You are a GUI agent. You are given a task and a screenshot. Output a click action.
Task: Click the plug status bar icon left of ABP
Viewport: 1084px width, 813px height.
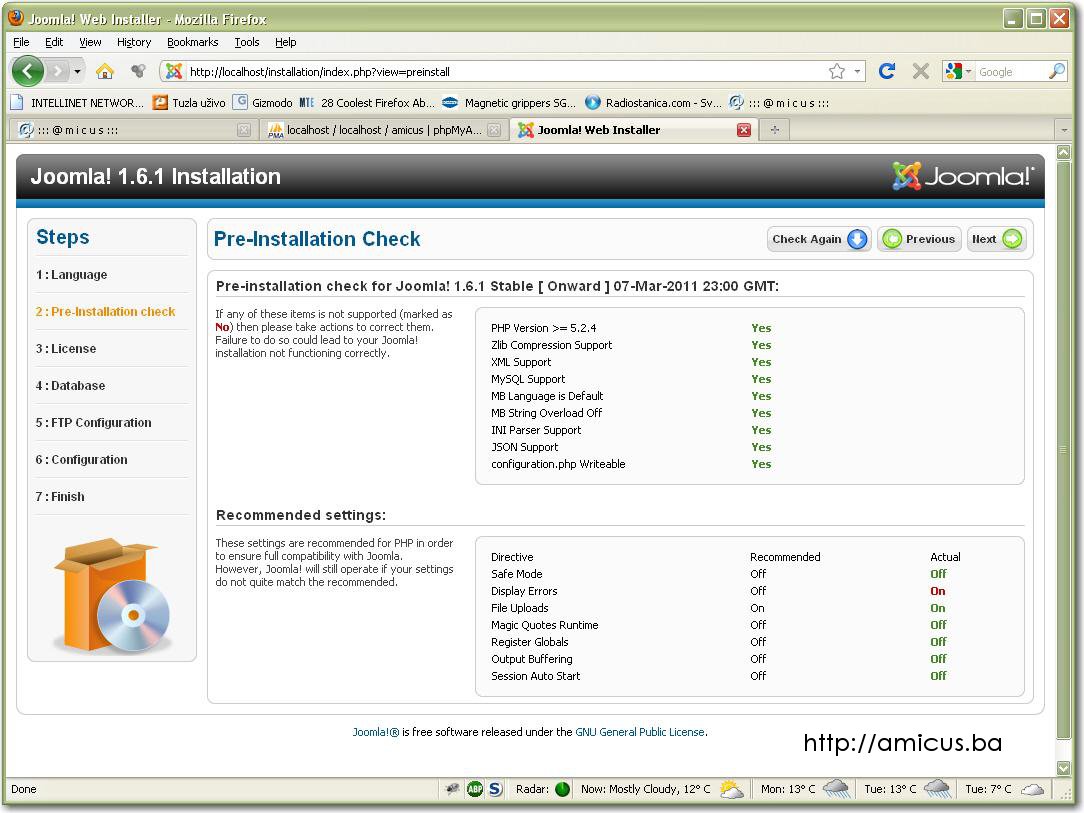tap(452, 789)
